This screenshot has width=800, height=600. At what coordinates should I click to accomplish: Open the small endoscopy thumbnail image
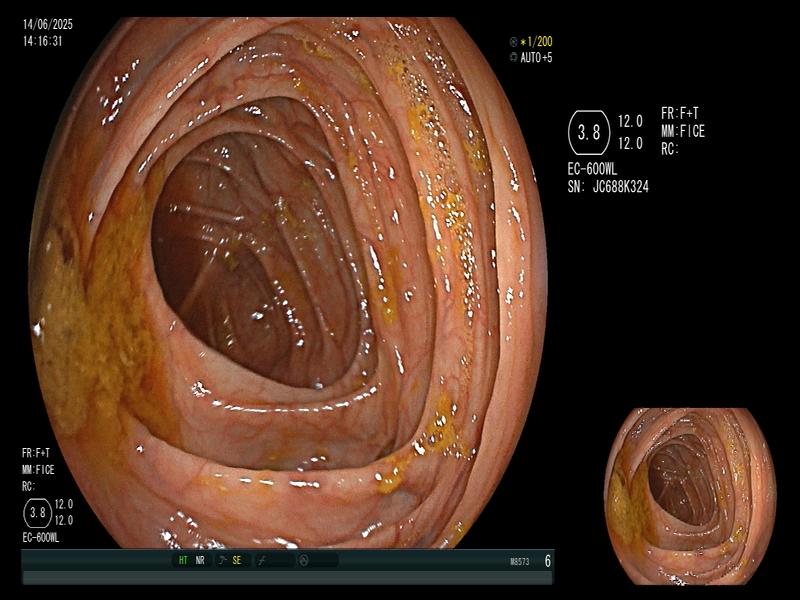click(x=690, y=496)
